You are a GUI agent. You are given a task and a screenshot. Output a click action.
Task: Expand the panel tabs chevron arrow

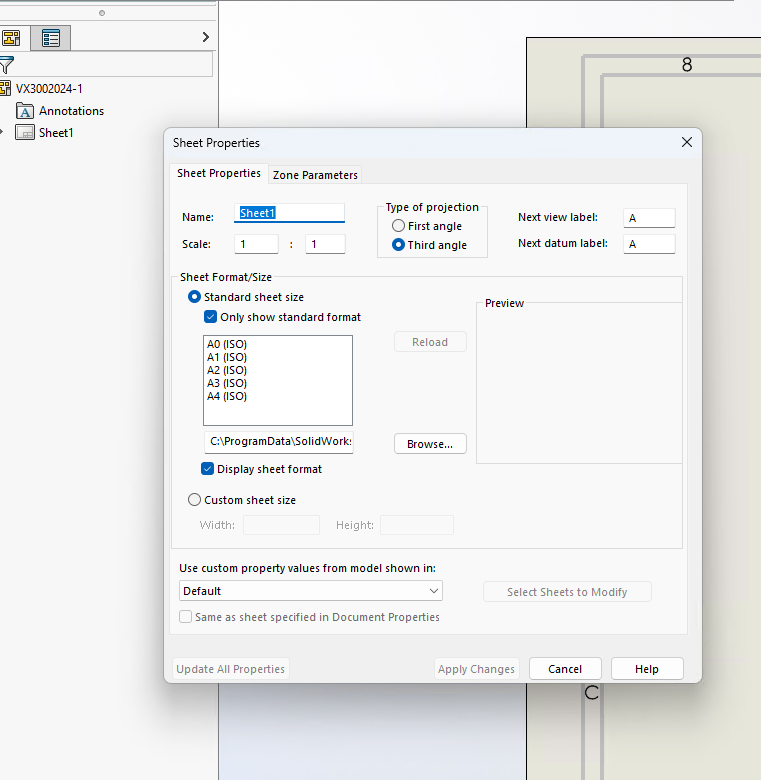coord(205,37)
